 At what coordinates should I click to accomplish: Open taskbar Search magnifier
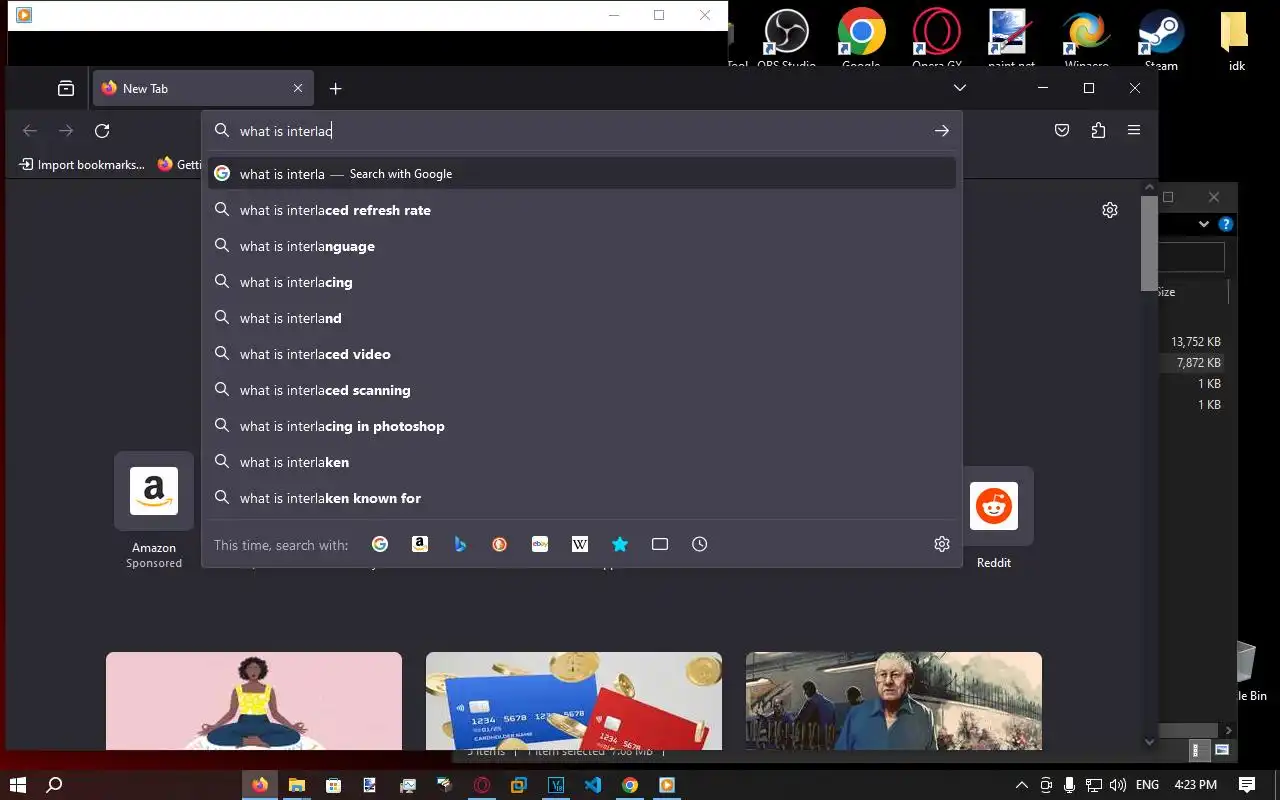55,785
